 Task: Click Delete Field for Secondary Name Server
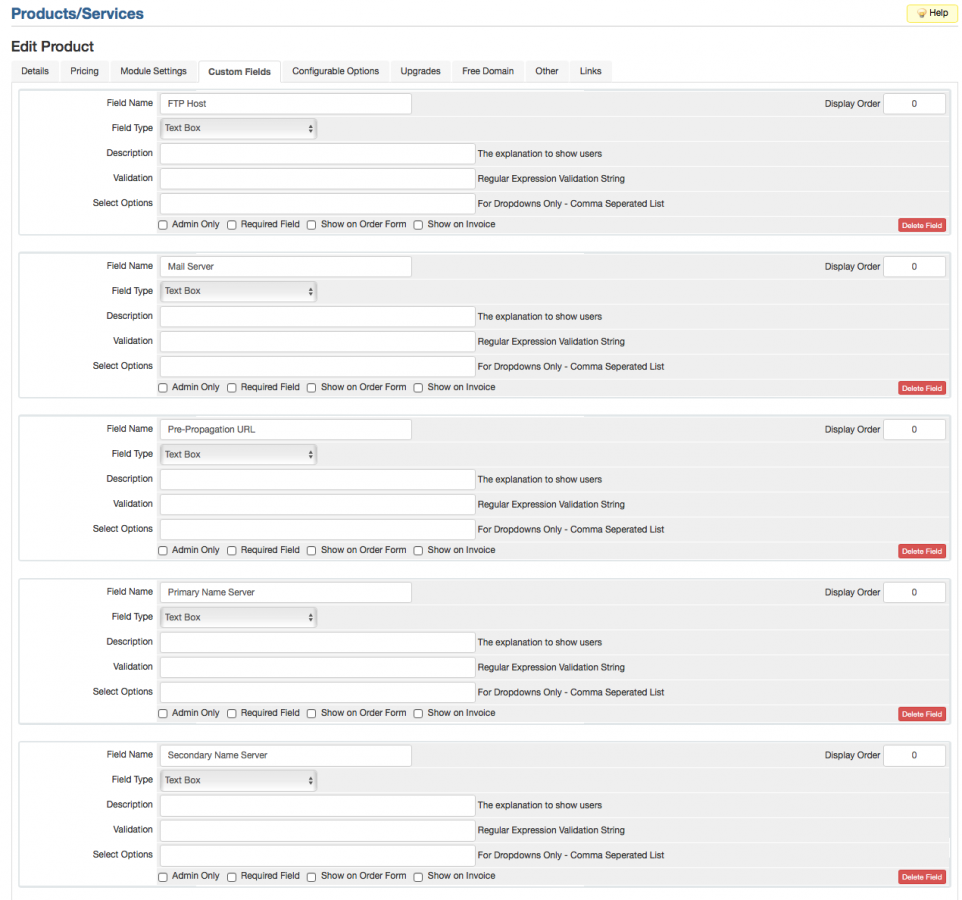click(921, 877)
